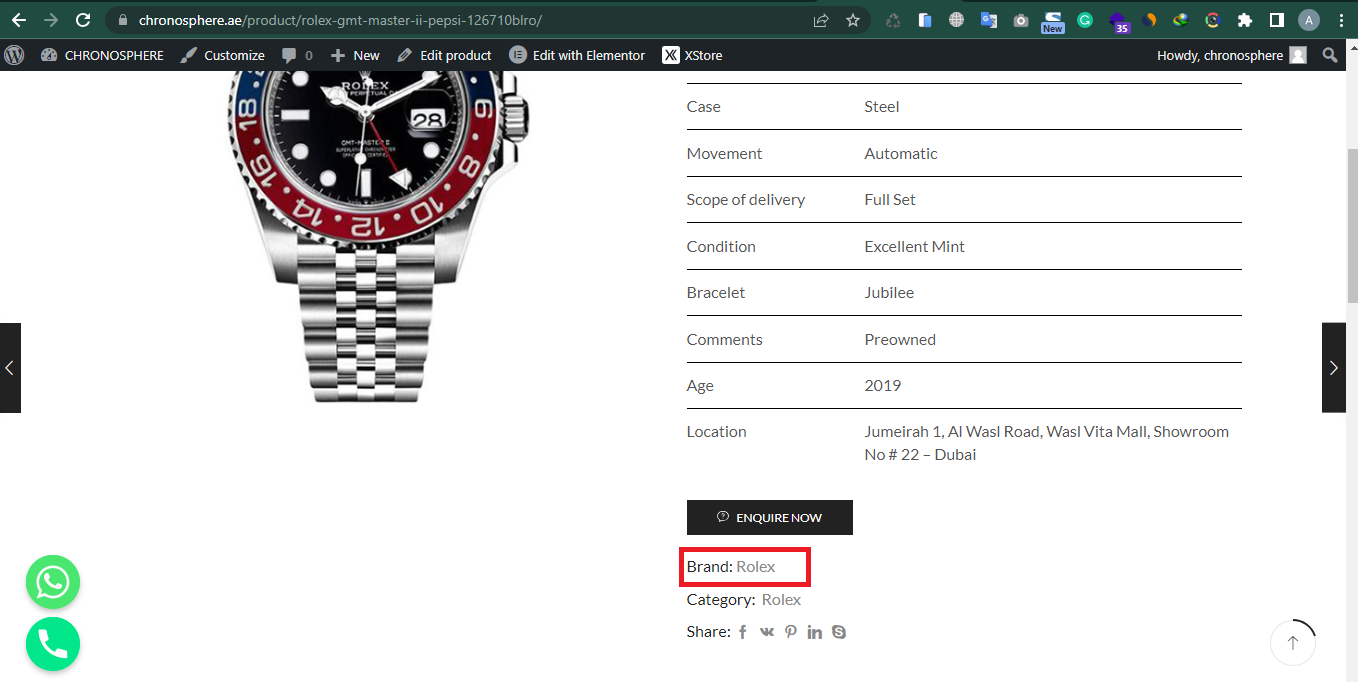The width and height of the screenshot is (1358, 682).
Task: Click Edit with Elementor
Action: point(577,55)
